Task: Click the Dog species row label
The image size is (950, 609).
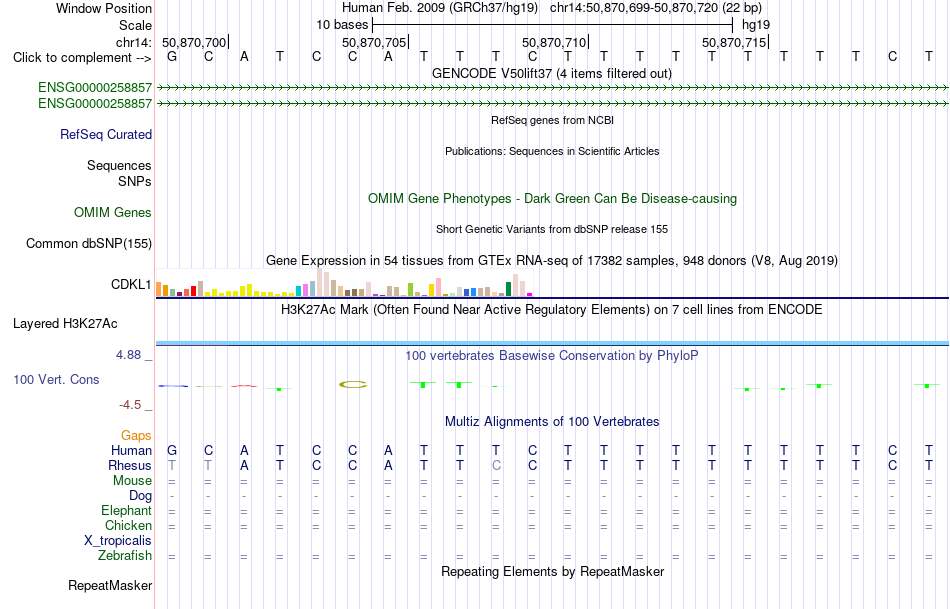Action: (140, 496)
